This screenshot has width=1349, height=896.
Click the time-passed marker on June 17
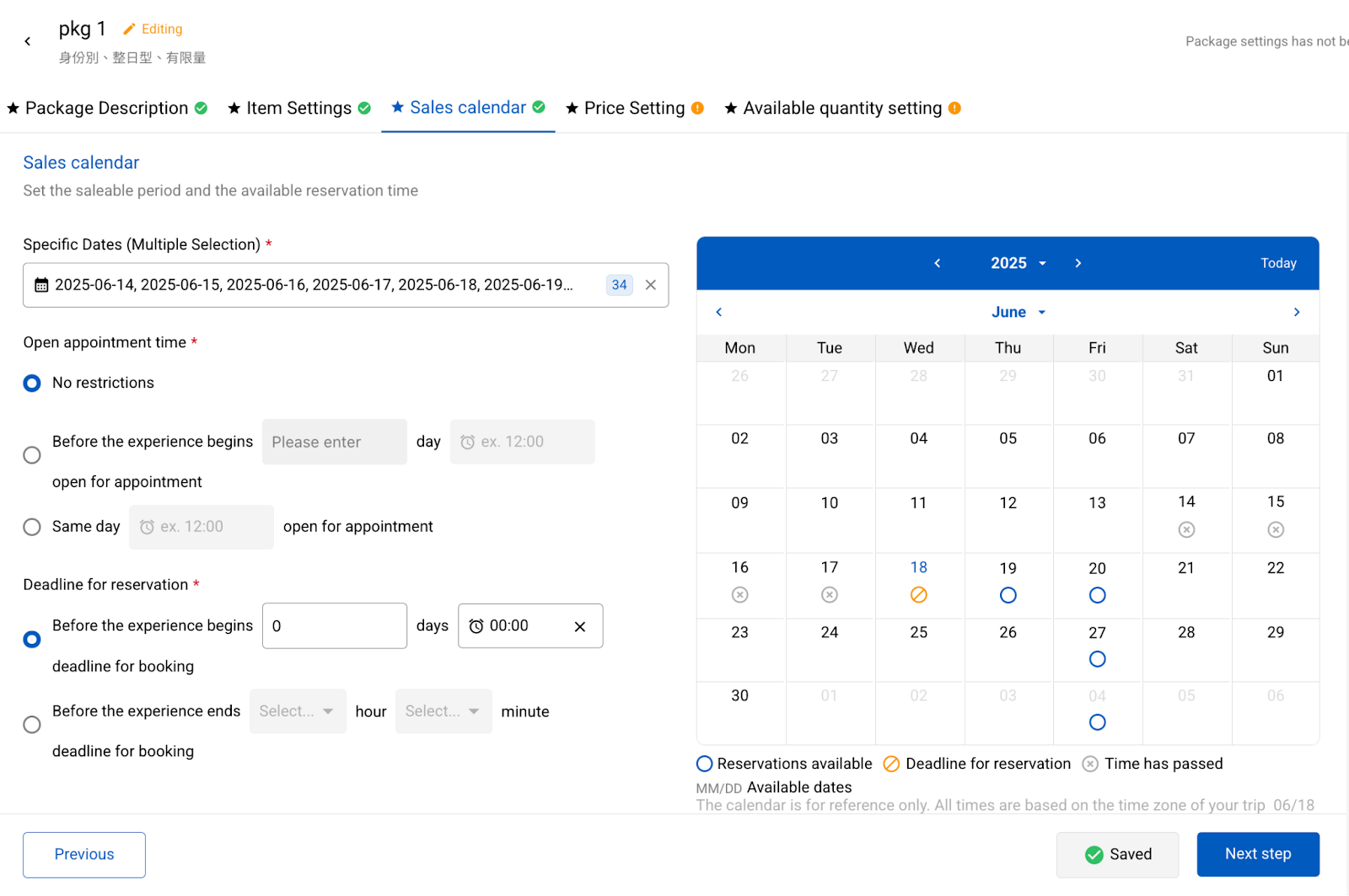[x=830, y=595]
